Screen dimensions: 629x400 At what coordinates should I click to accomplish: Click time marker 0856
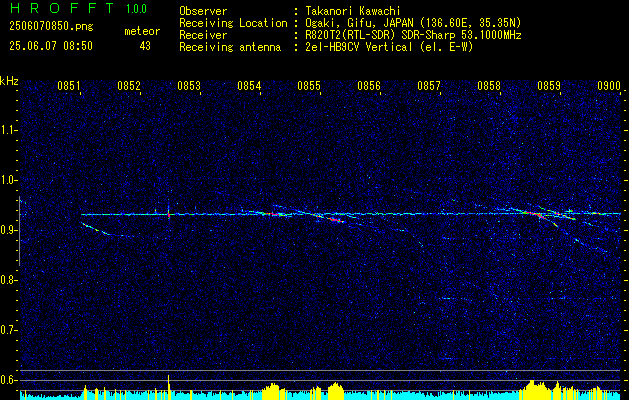(369, 85)
